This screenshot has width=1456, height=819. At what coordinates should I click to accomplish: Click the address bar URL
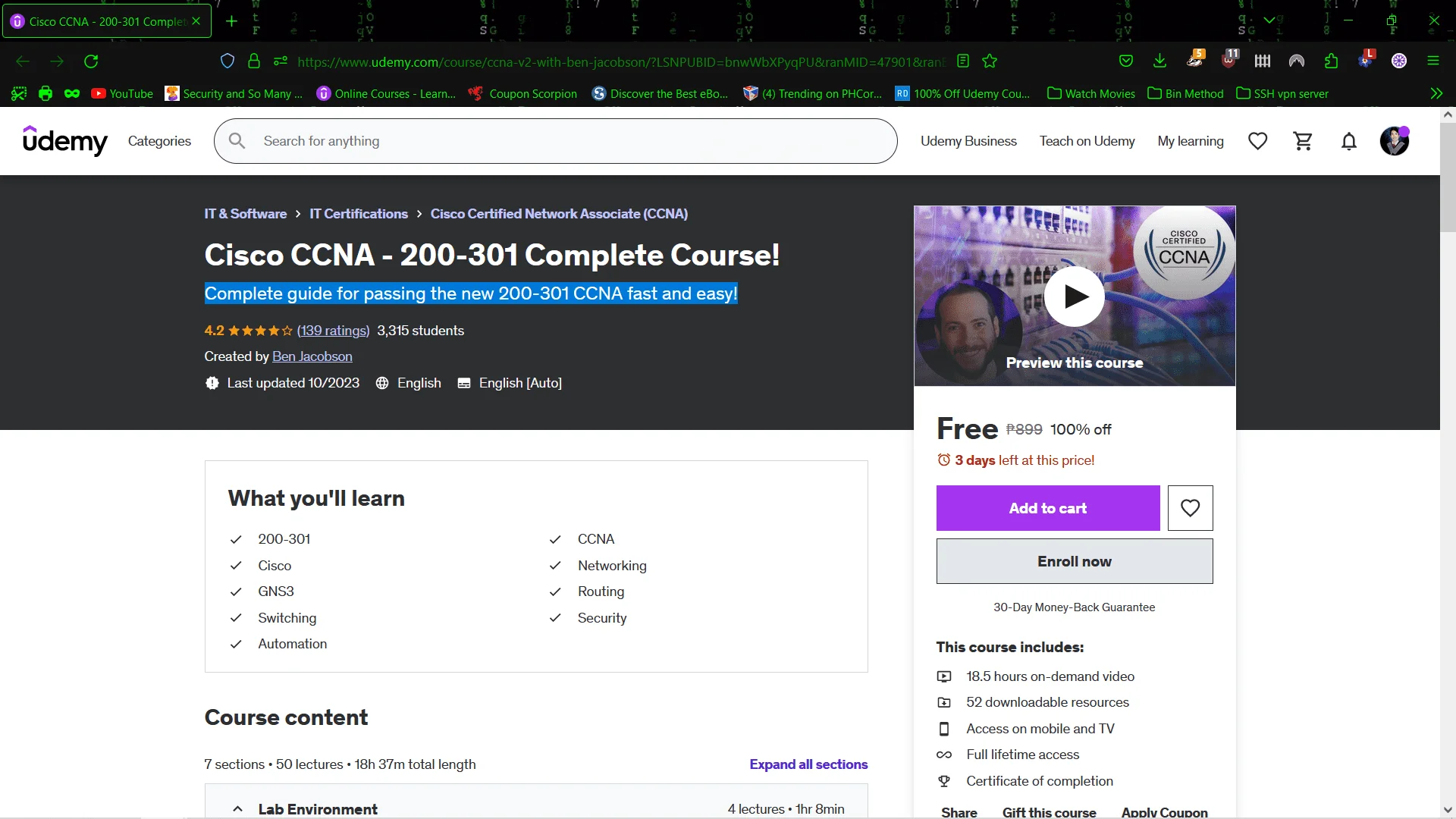tap(622, 61)
